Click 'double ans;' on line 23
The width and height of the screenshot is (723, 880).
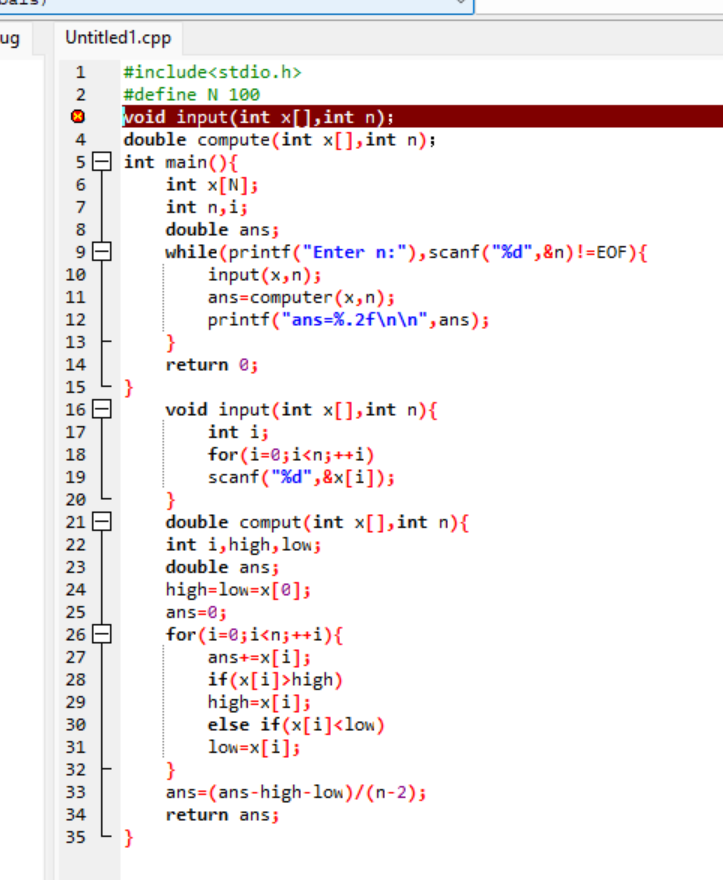pos(222,567)
